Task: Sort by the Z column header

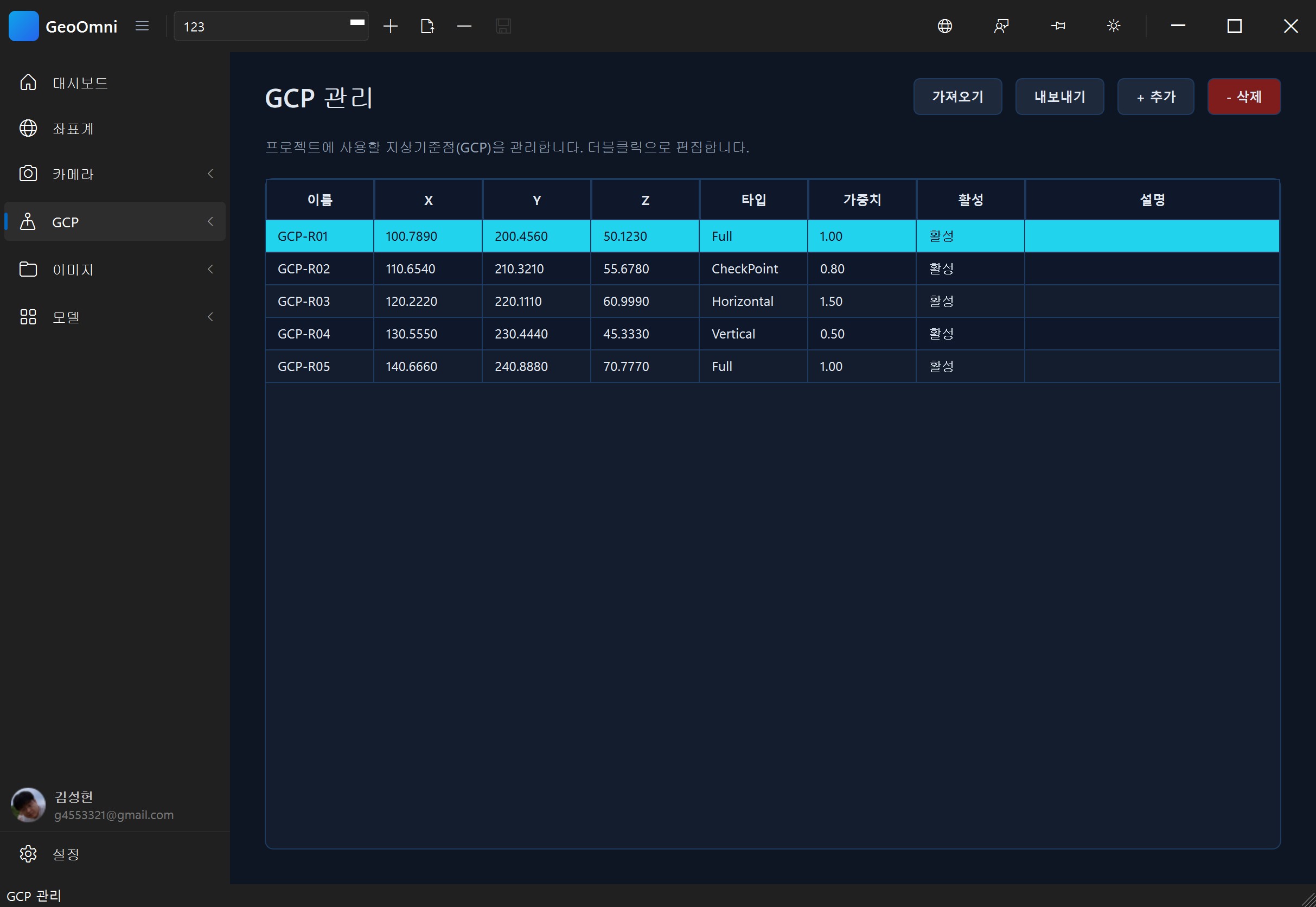Action: [646, 200]
